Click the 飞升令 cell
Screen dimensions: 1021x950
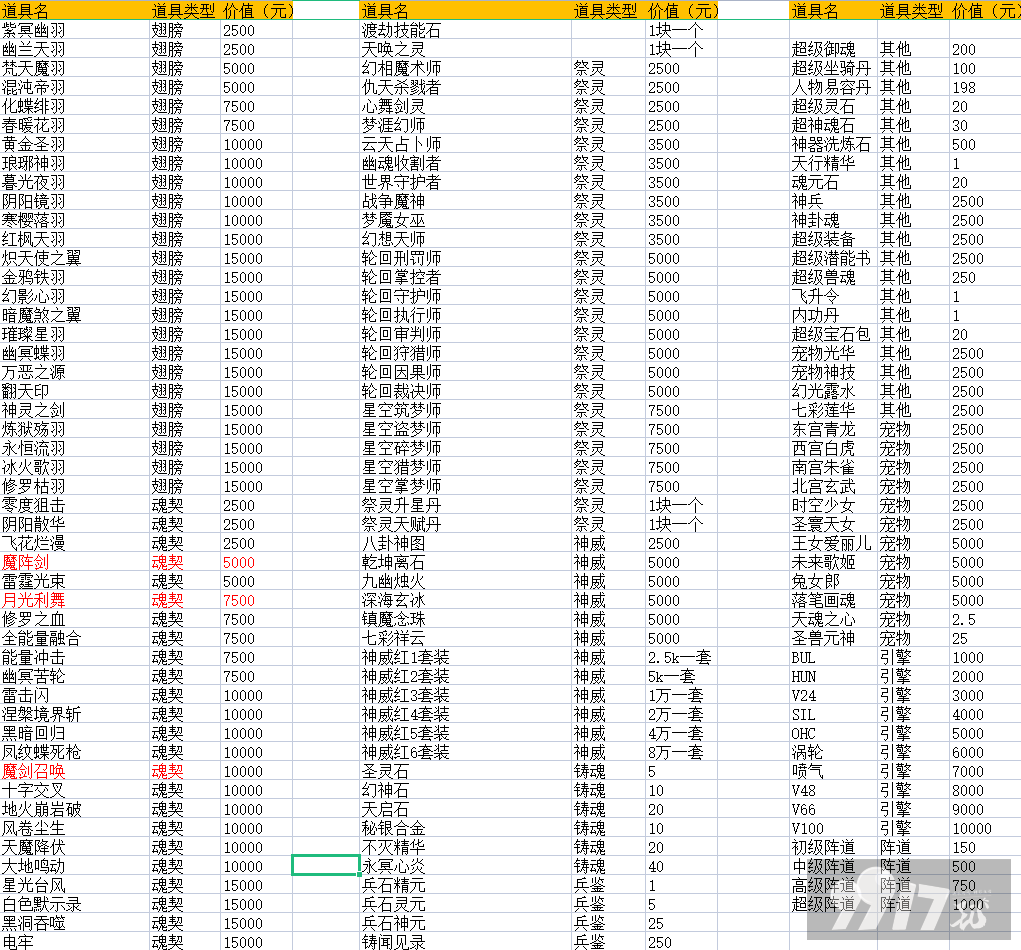point(815,297)
